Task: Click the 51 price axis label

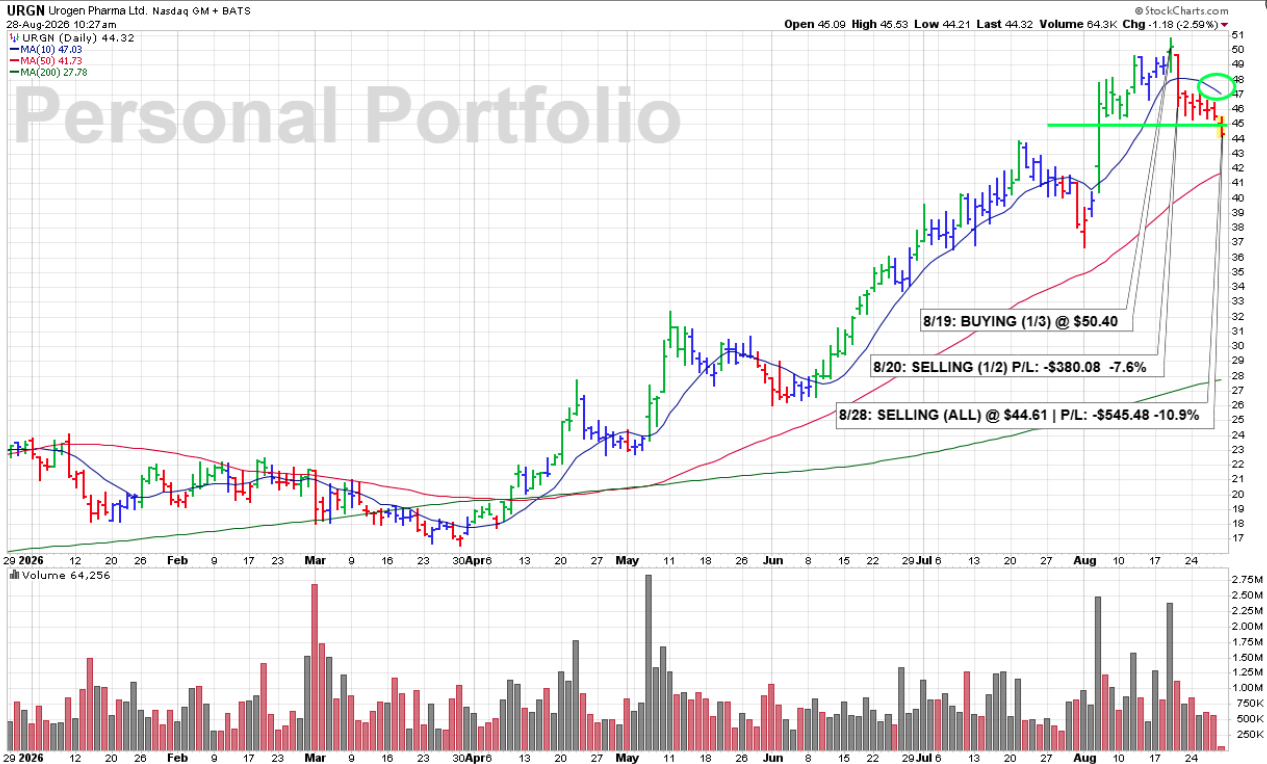Action: point(1238,34)
